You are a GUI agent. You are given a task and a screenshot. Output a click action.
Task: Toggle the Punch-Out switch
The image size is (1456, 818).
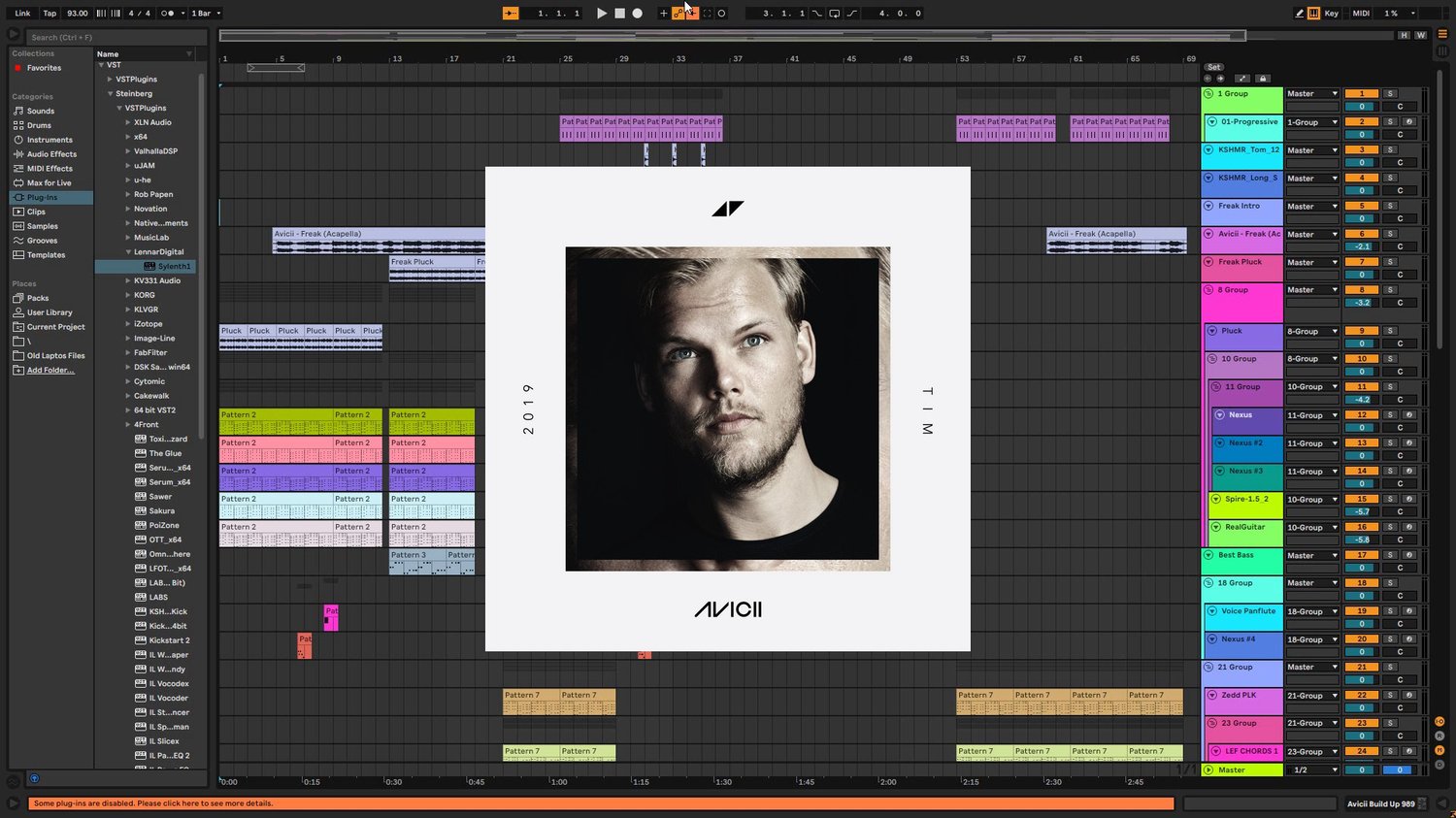(851, 14)
